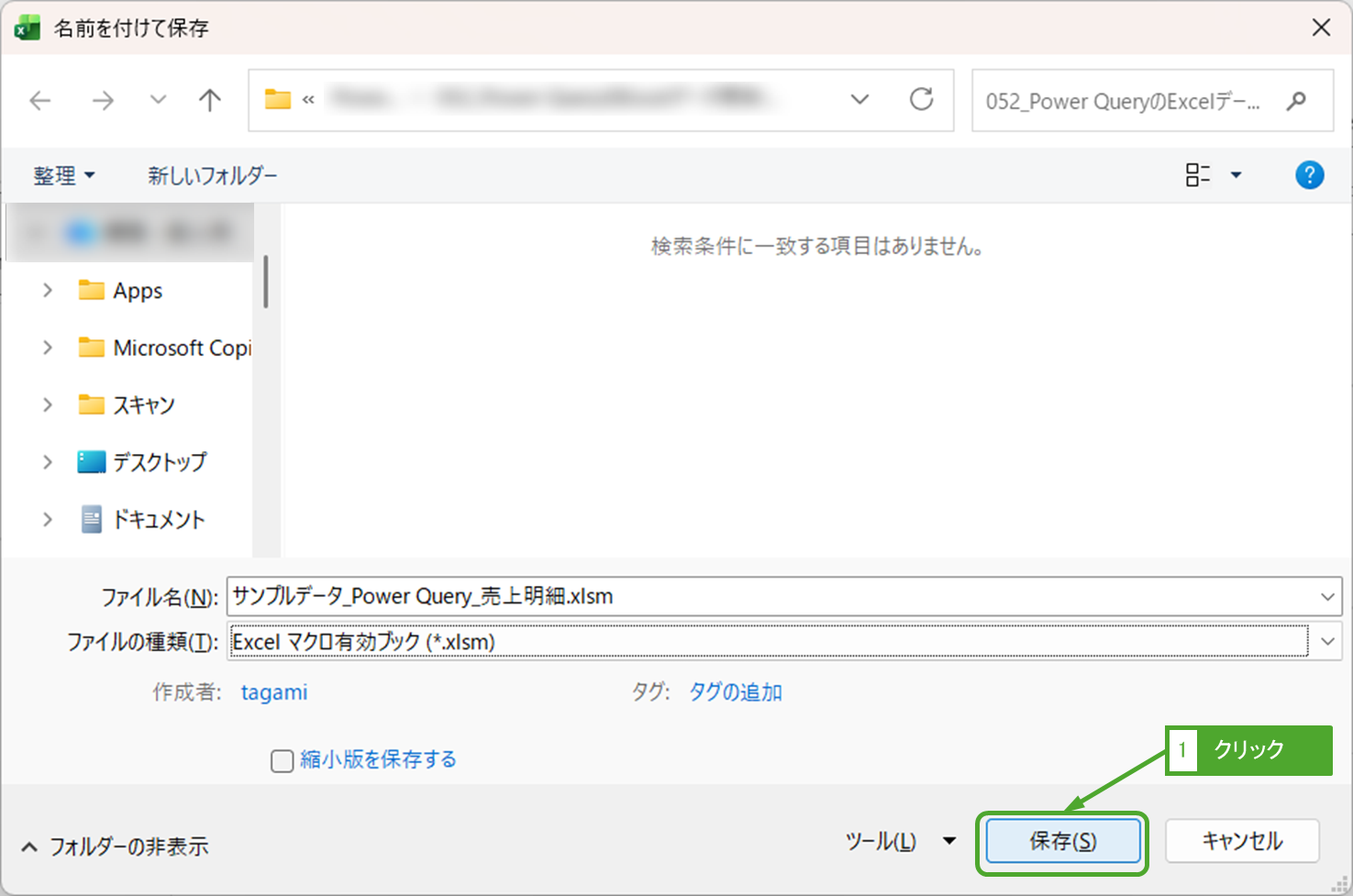The width and height of the screenshot is (1353, 896).
Task: Refresh the current folder view
Action: 921,99
